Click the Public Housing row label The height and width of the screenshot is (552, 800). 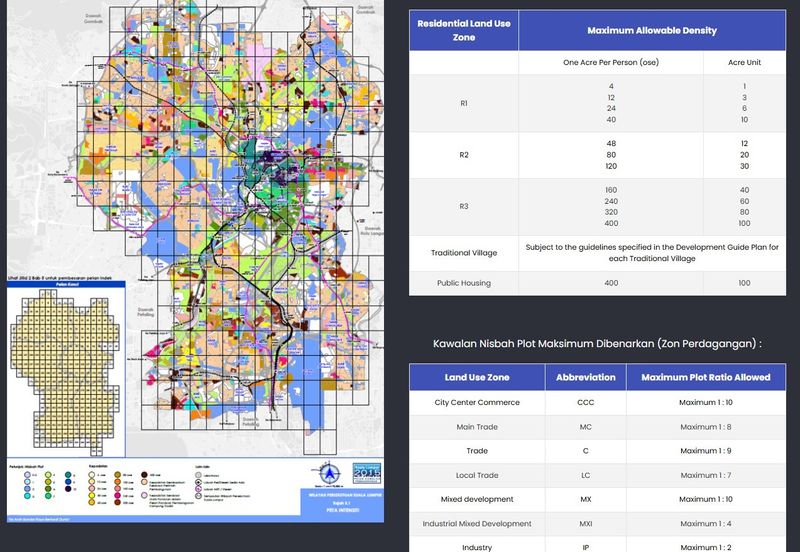click(x=463, y=283)
